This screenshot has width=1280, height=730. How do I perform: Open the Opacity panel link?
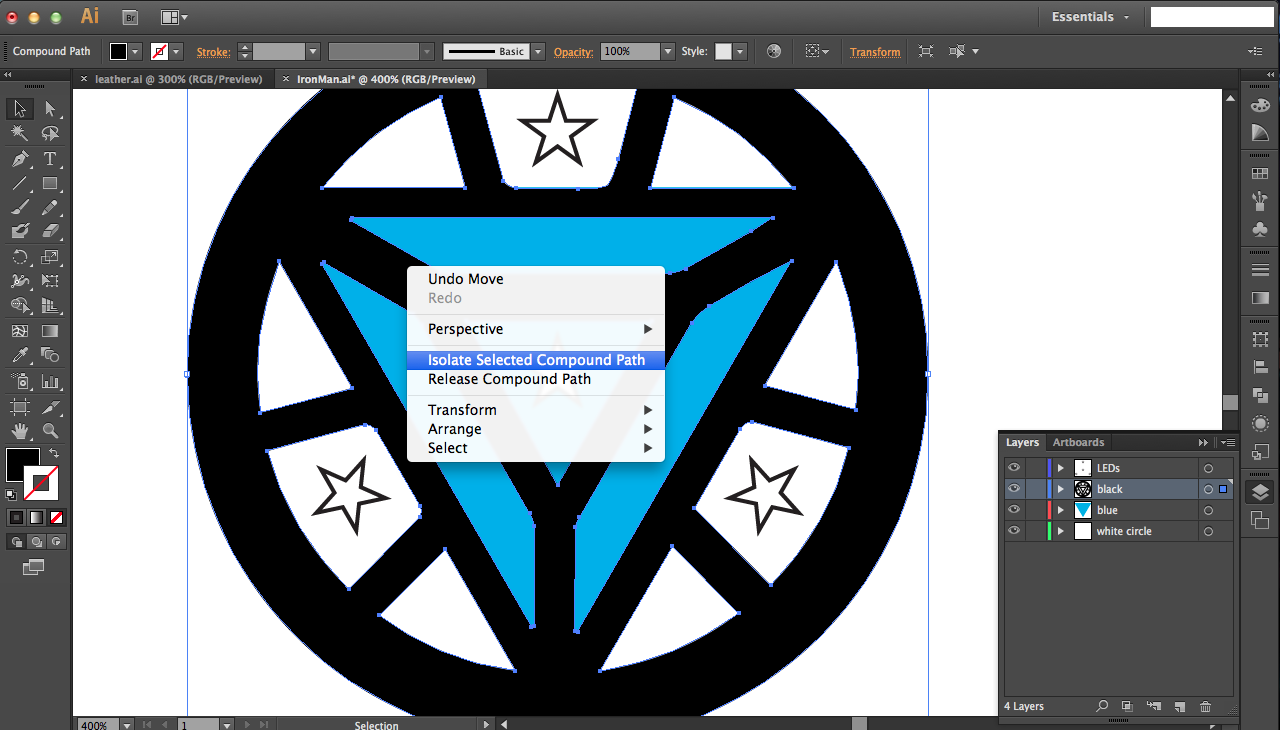(573, 52)
